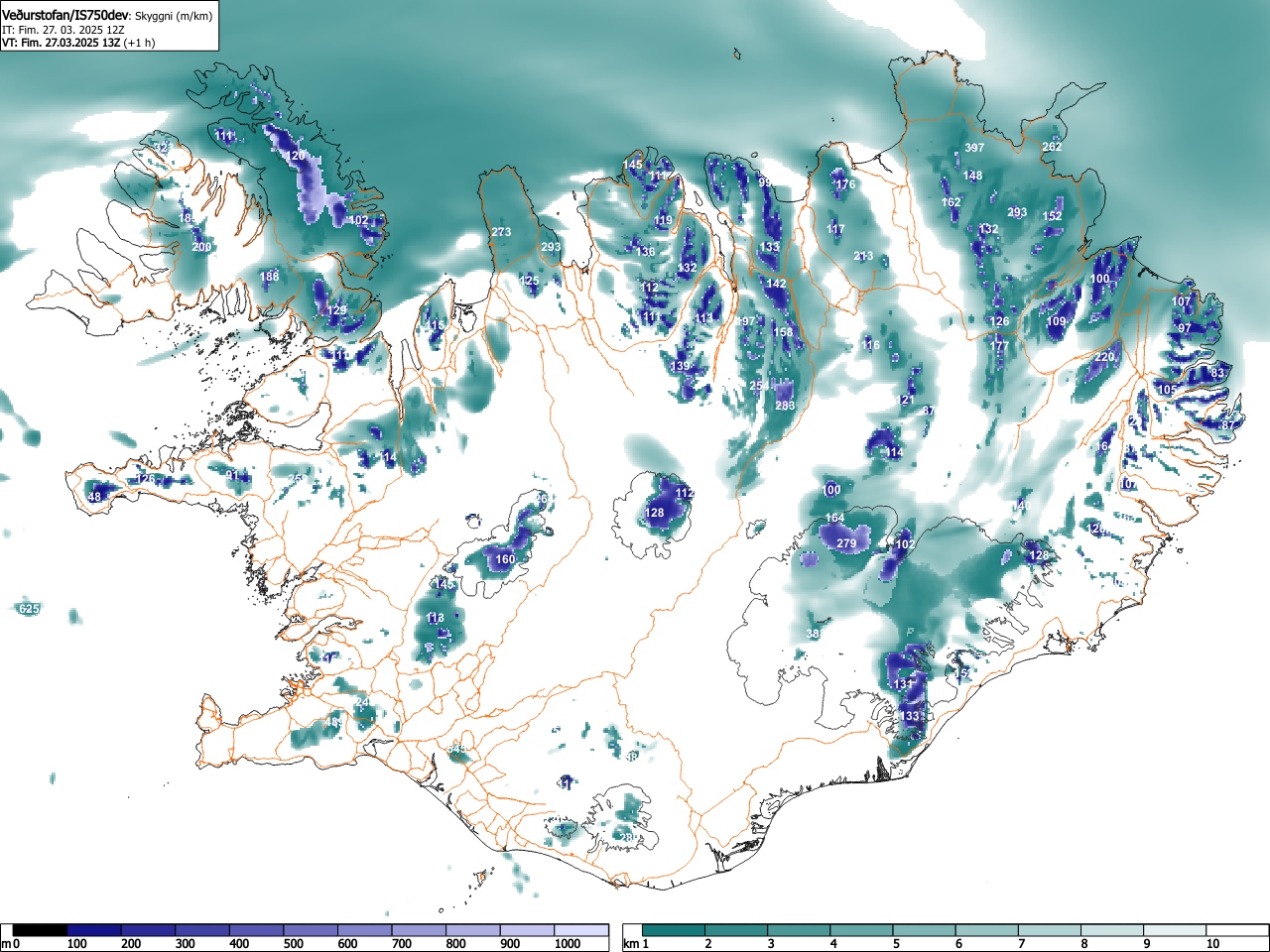Click the 116 visibility value
This screenshot has height=952, width=1270.
pyautogui.click(x=871, y=346)
